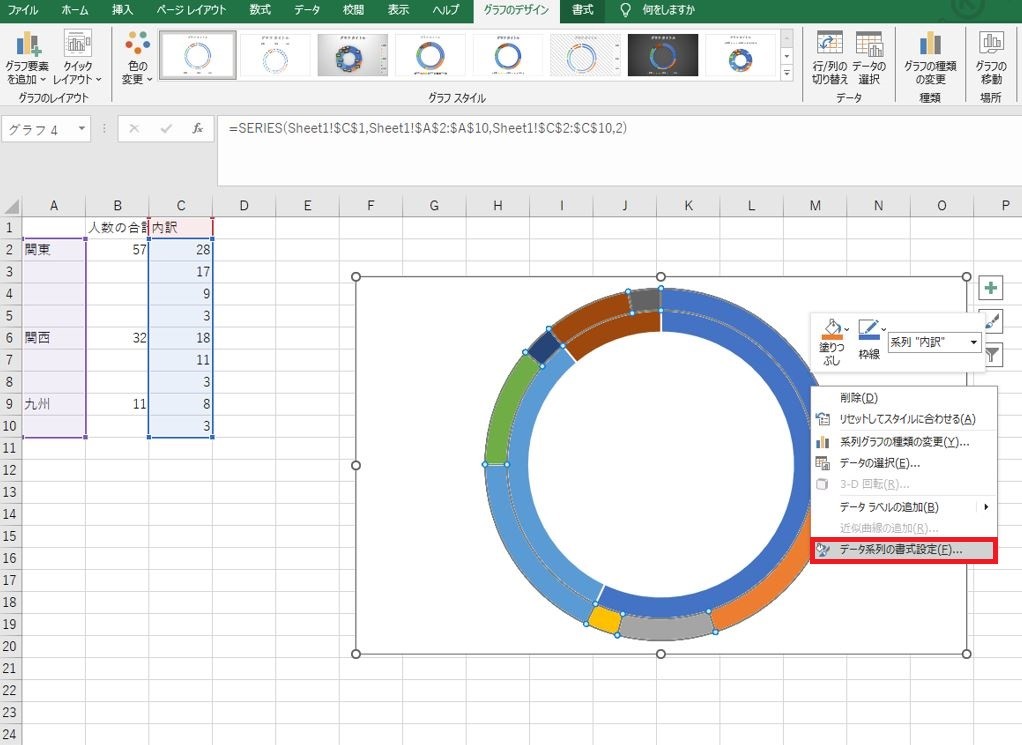Click the chart elements plus button beside chart
1022x745 pixels.
[x=990, y=288]
